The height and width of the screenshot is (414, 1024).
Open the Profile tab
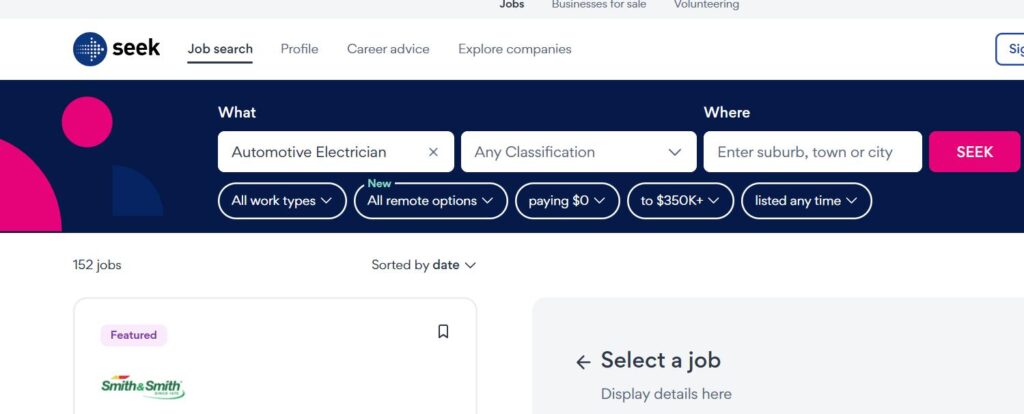[x=299, y=49]
